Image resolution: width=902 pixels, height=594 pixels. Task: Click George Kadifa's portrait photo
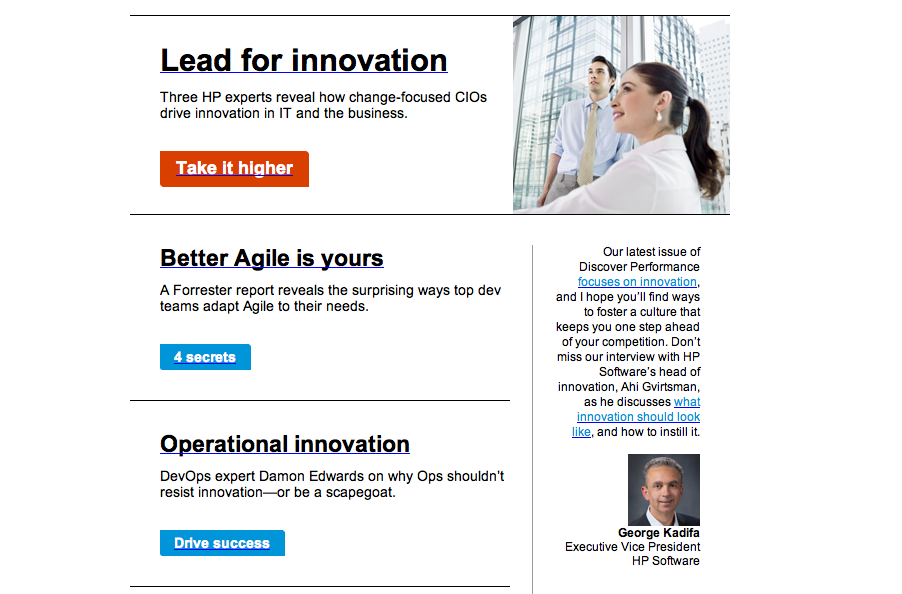coord(664,489)
